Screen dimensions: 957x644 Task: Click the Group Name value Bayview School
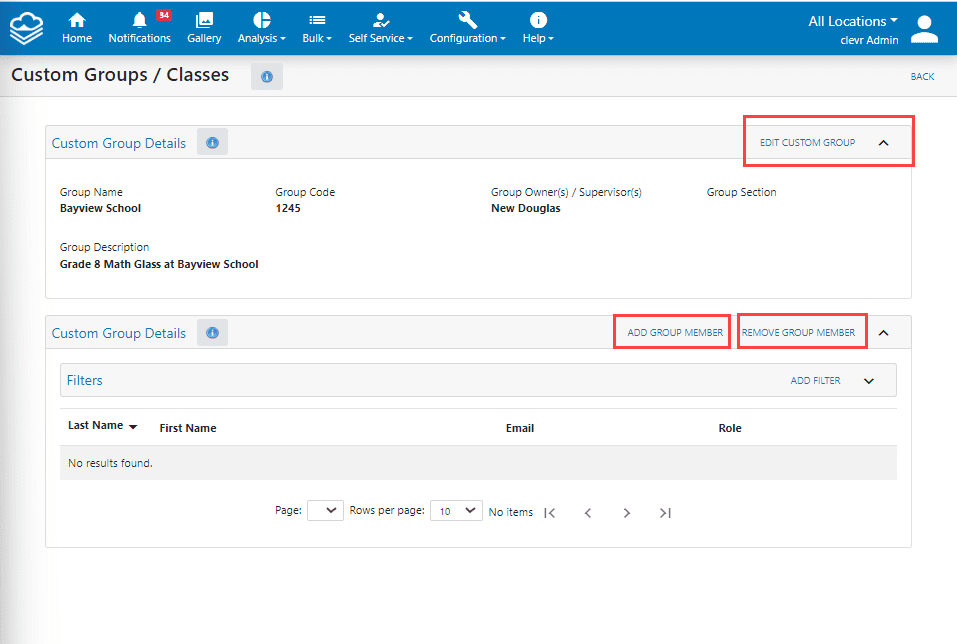coord(100,208)
